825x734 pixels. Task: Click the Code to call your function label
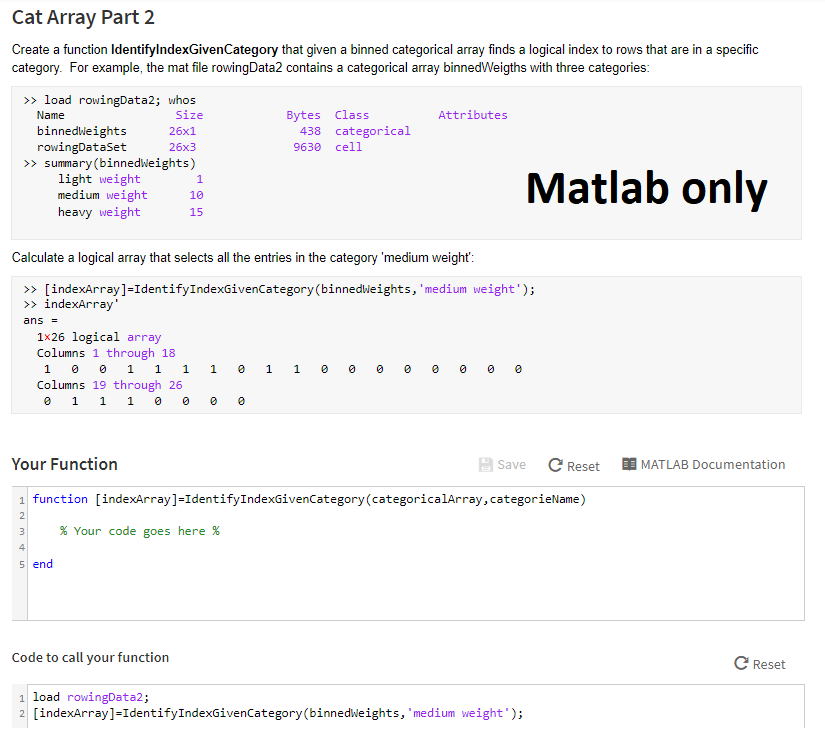point(90,658)
